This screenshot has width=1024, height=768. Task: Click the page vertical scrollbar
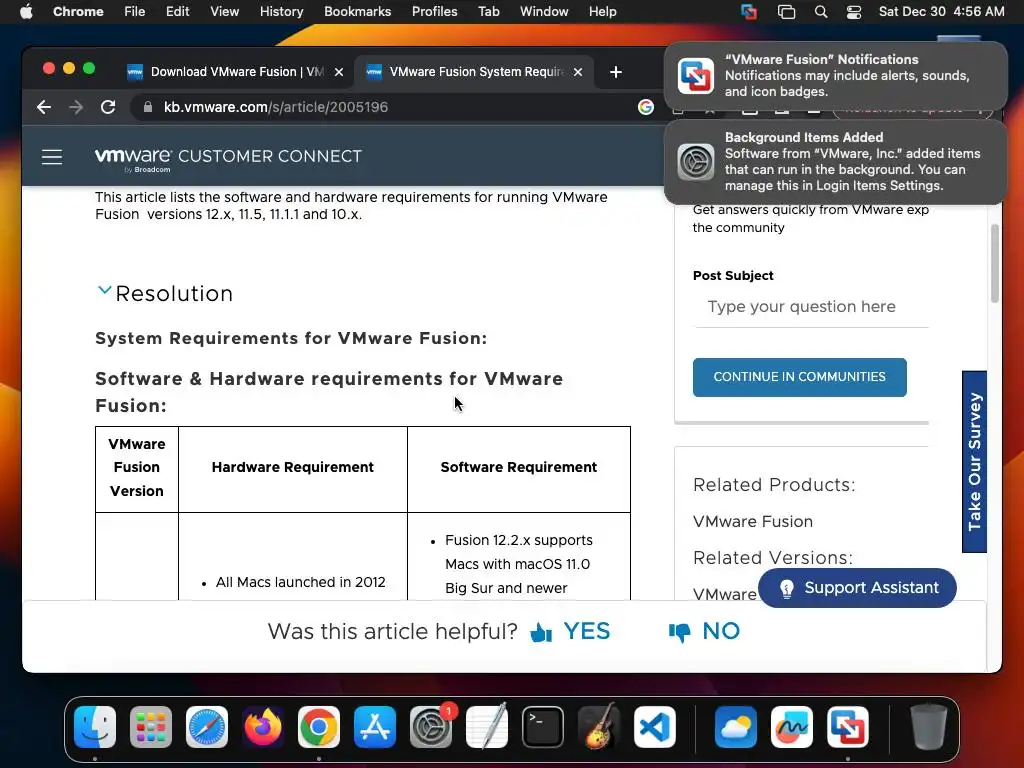pos(995,264)
